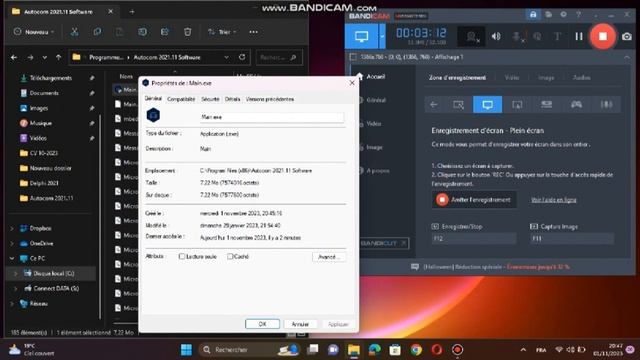Pause the Bandicam recording
Viewport: 640px width, 360px height.
(579, 36)
